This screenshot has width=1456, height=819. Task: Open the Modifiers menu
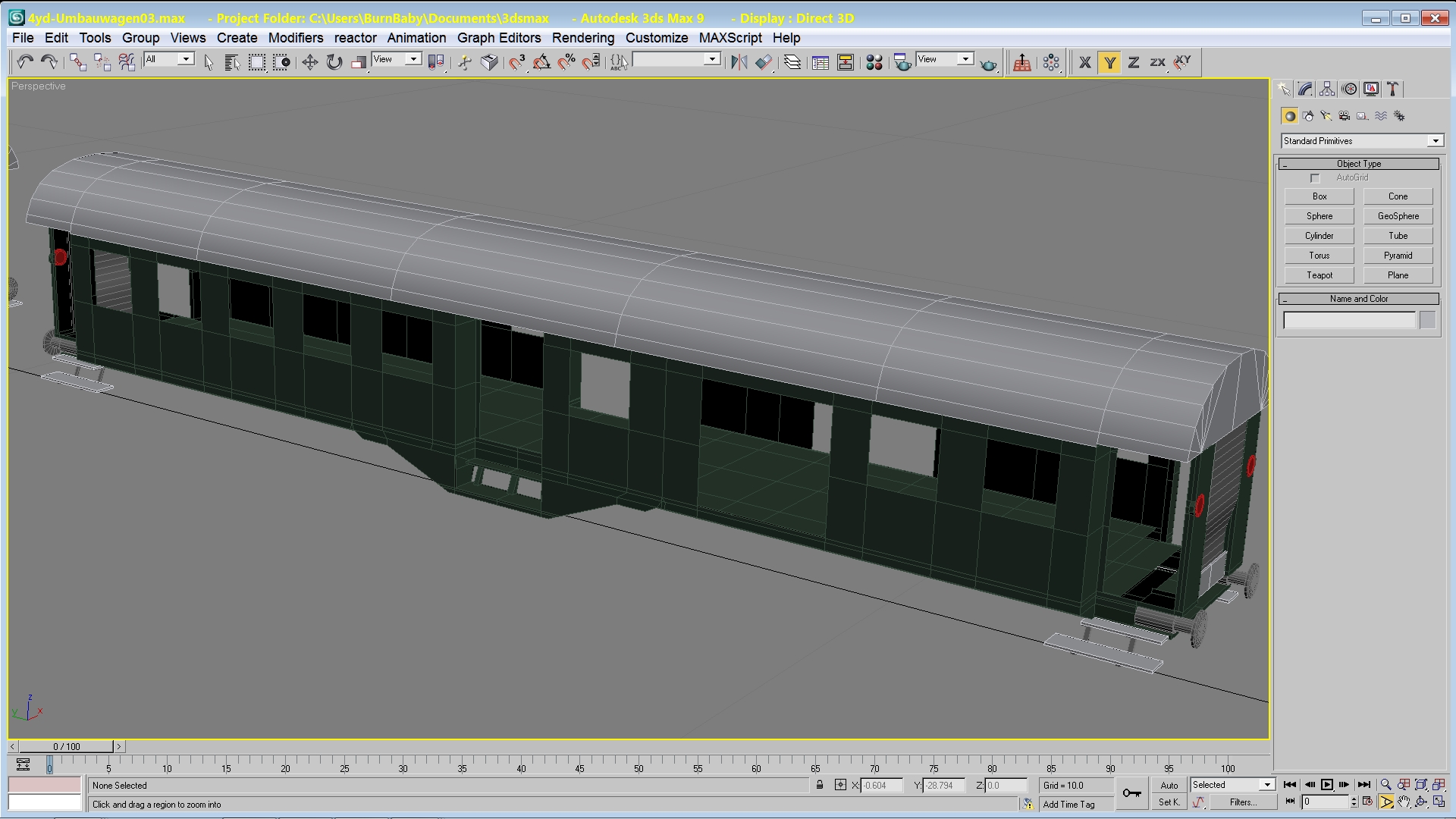pos(296,38)
